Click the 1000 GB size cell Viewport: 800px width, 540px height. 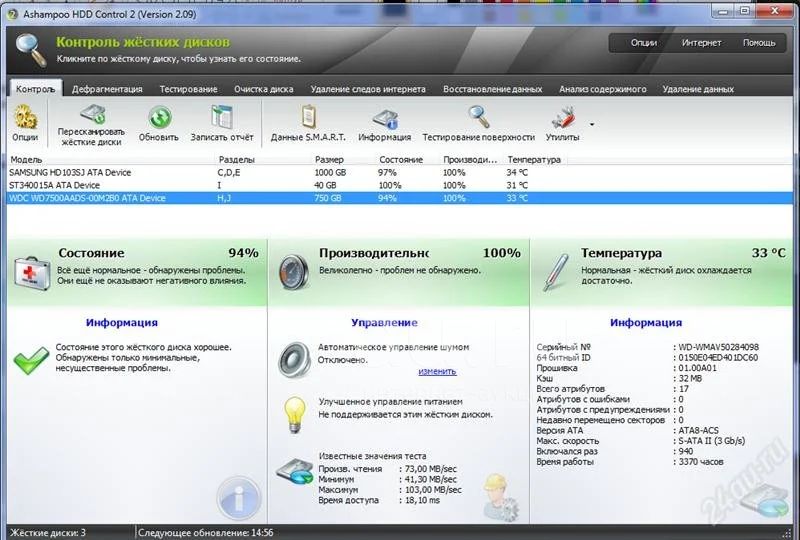click(330, 173)
